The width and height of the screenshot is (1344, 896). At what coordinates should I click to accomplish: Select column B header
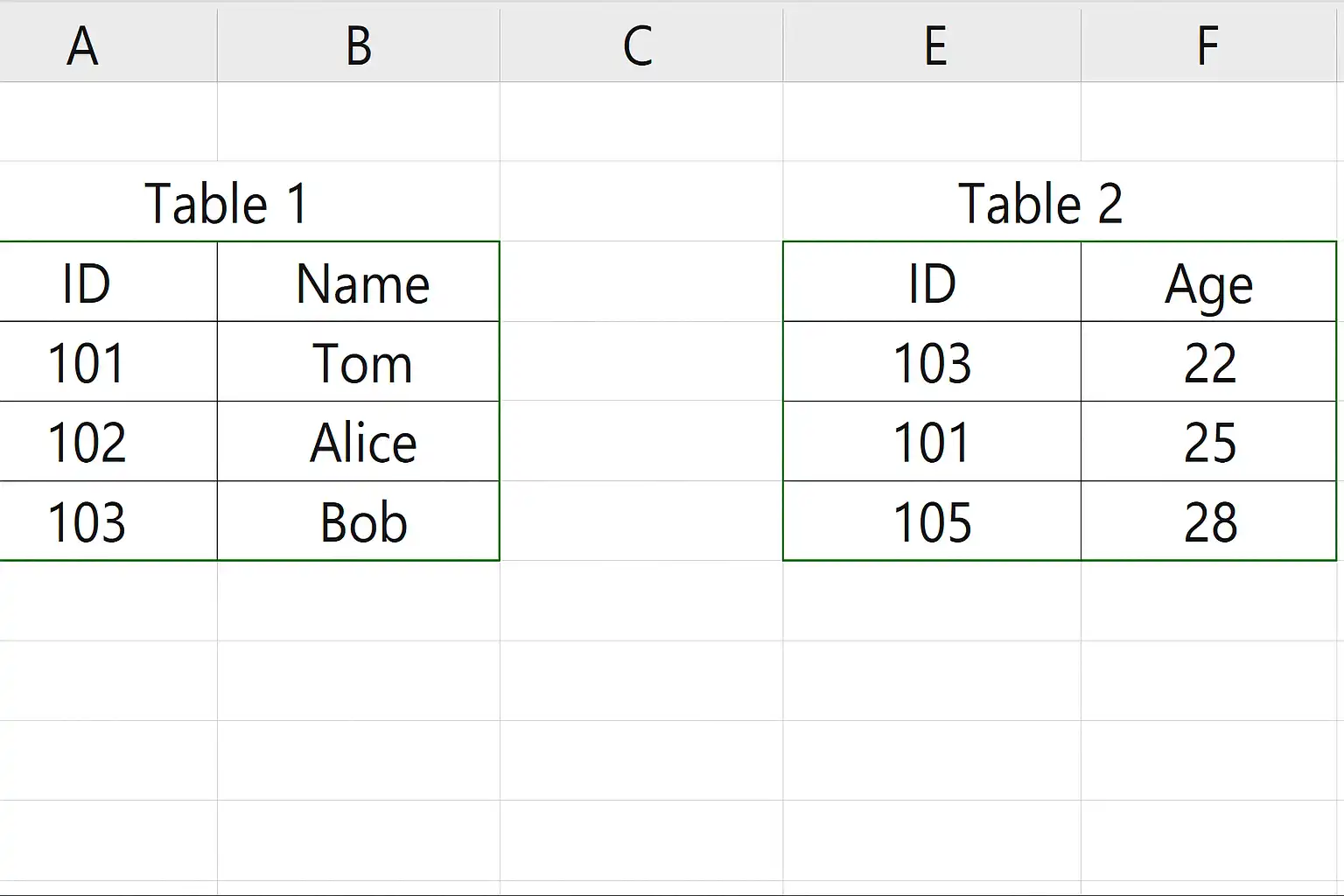(x=359, y=45)
